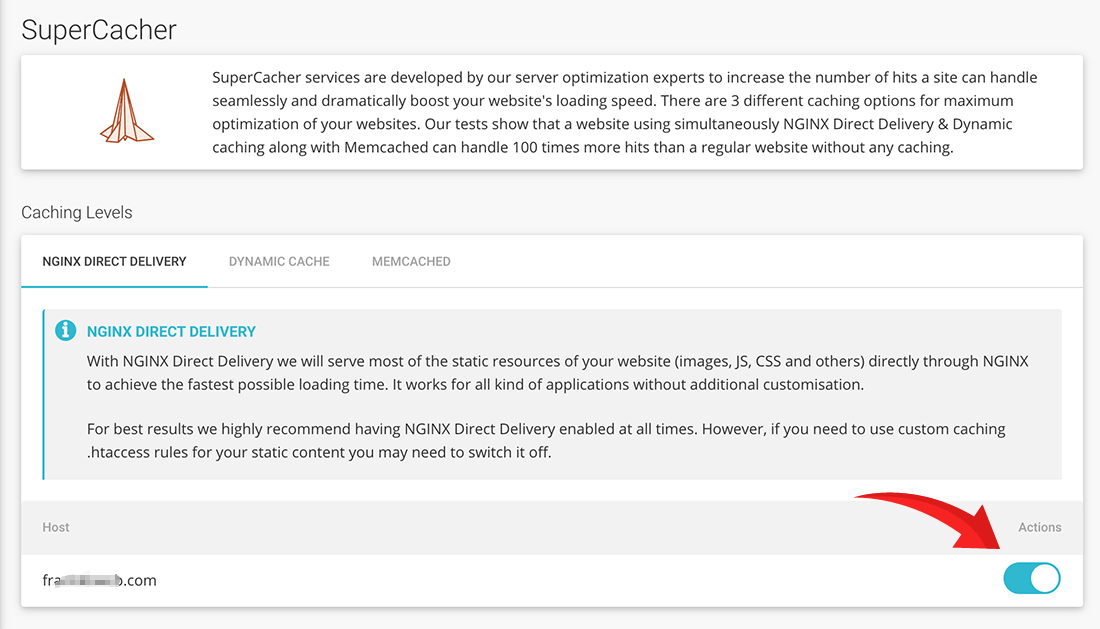Click the Caching Levels section label
1100x629 pixels.
[76, 212]
